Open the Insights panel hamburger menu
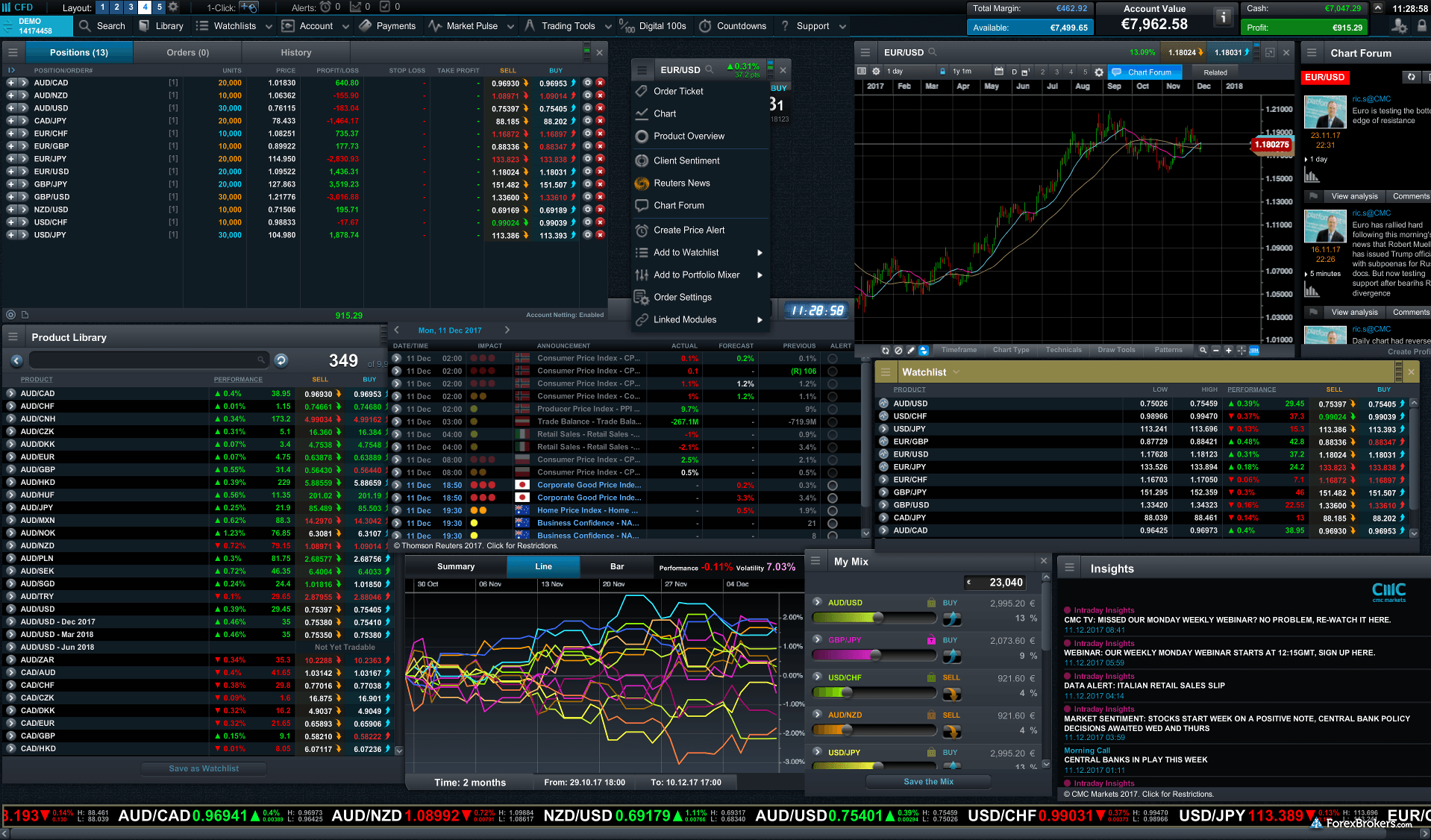1431x840 pixels. pos(1069,568)
